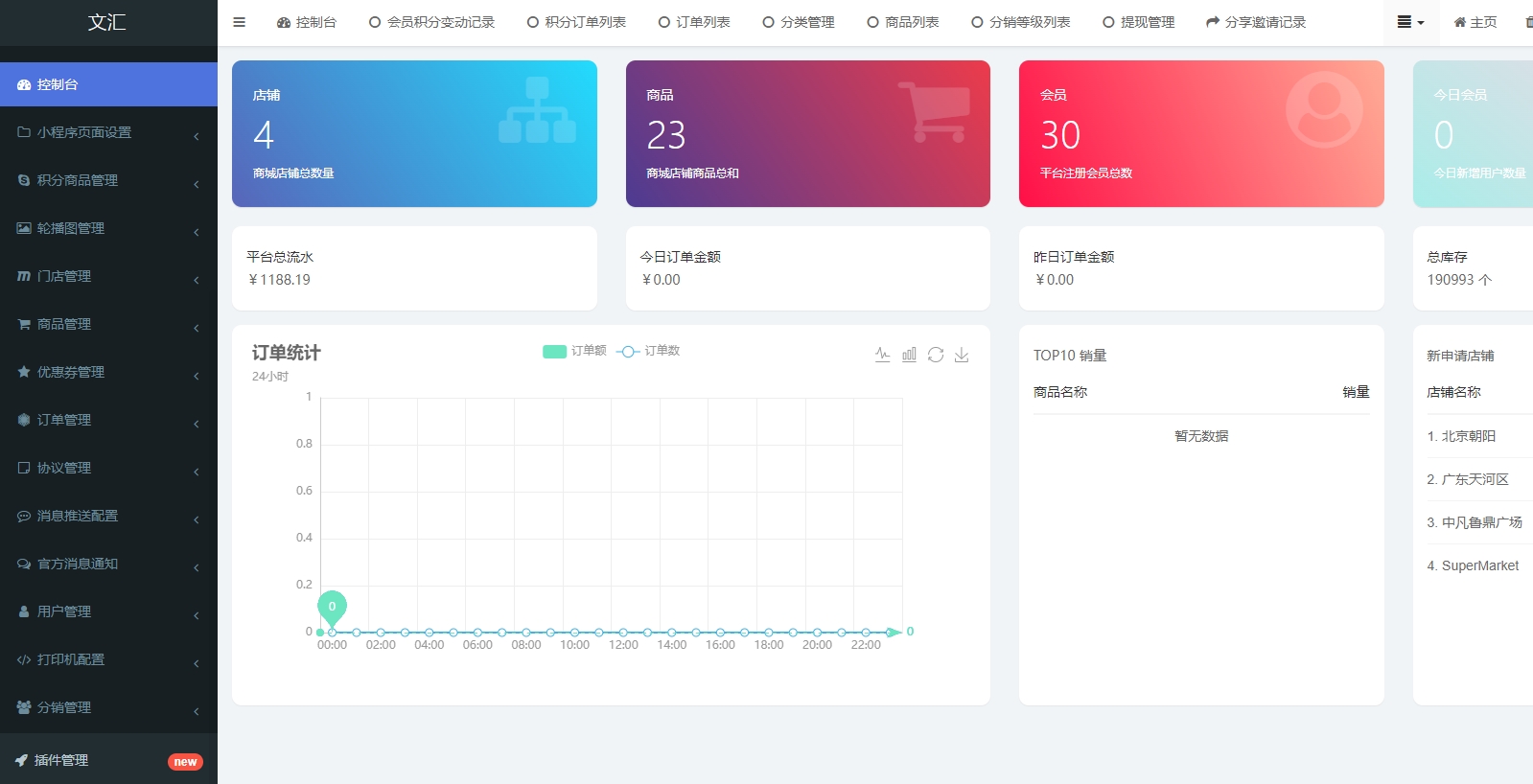Viewport: 1533px width, 784px height.
Task: Click the shopping cart icon on 商品 card
Action: click(x=934, y=112)
